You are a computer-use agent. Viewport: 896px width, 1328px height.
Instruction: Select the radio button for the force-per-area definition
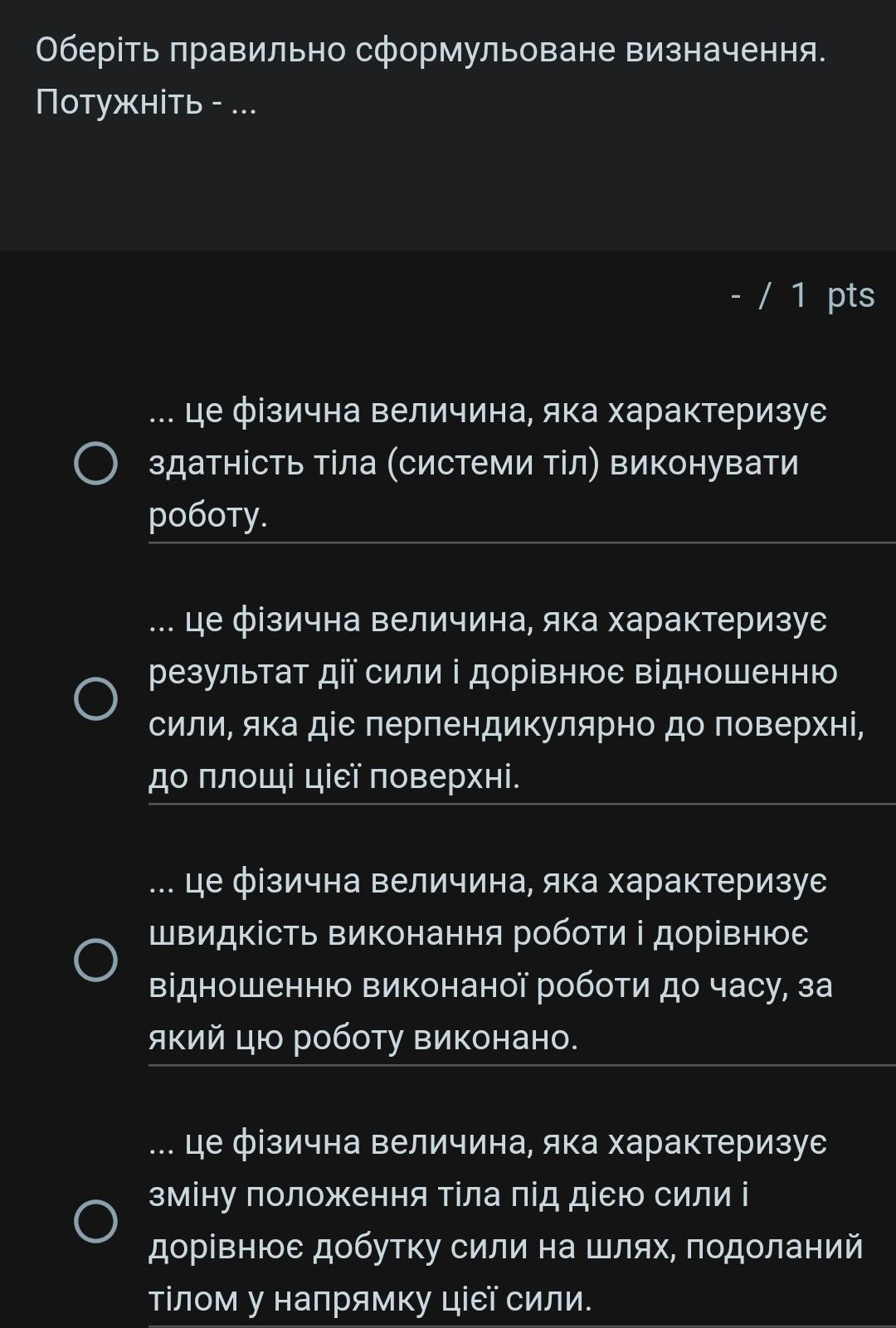point(95,699)
